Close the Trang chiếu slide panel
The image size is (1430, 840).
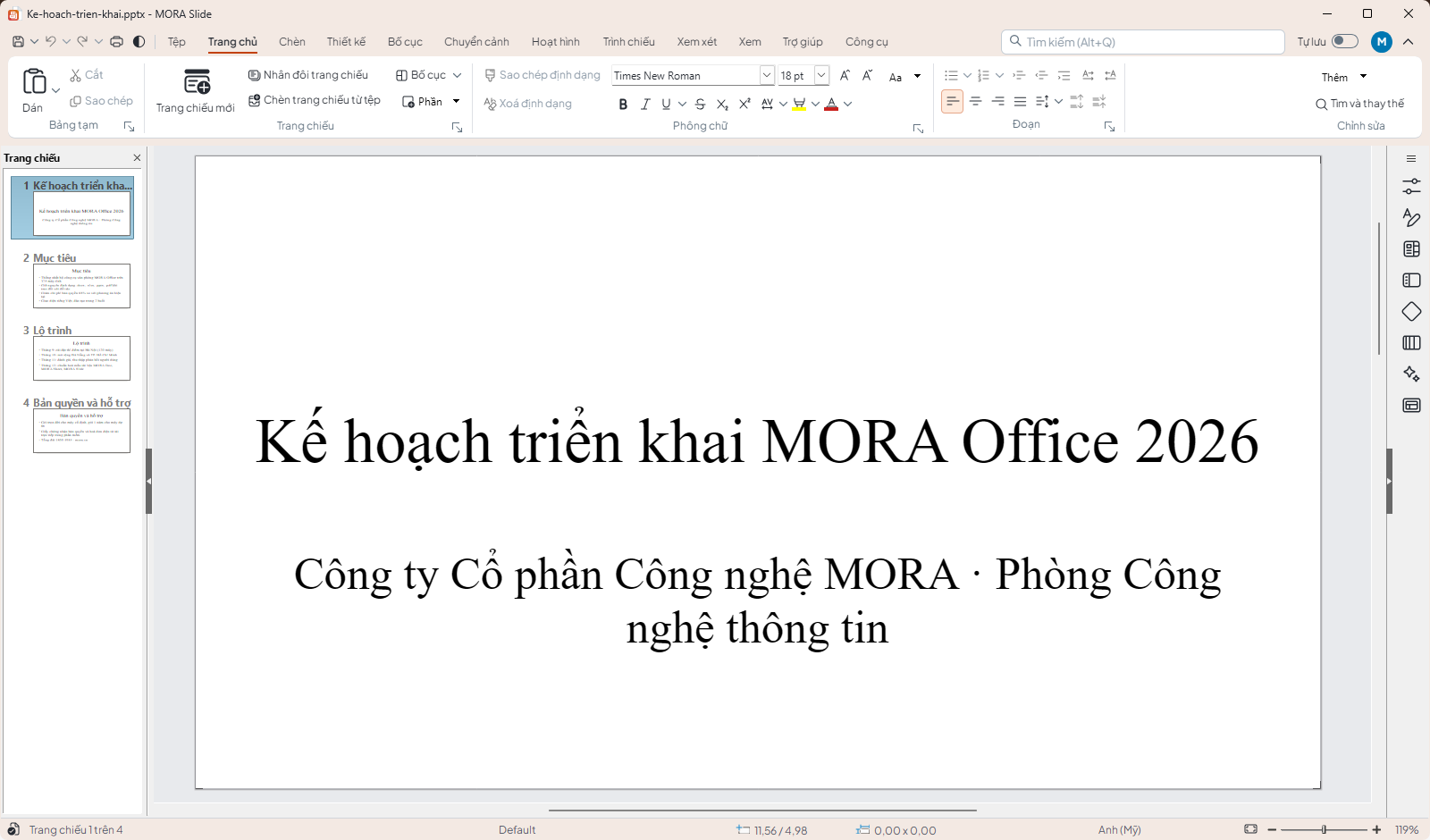coord(137,158)
